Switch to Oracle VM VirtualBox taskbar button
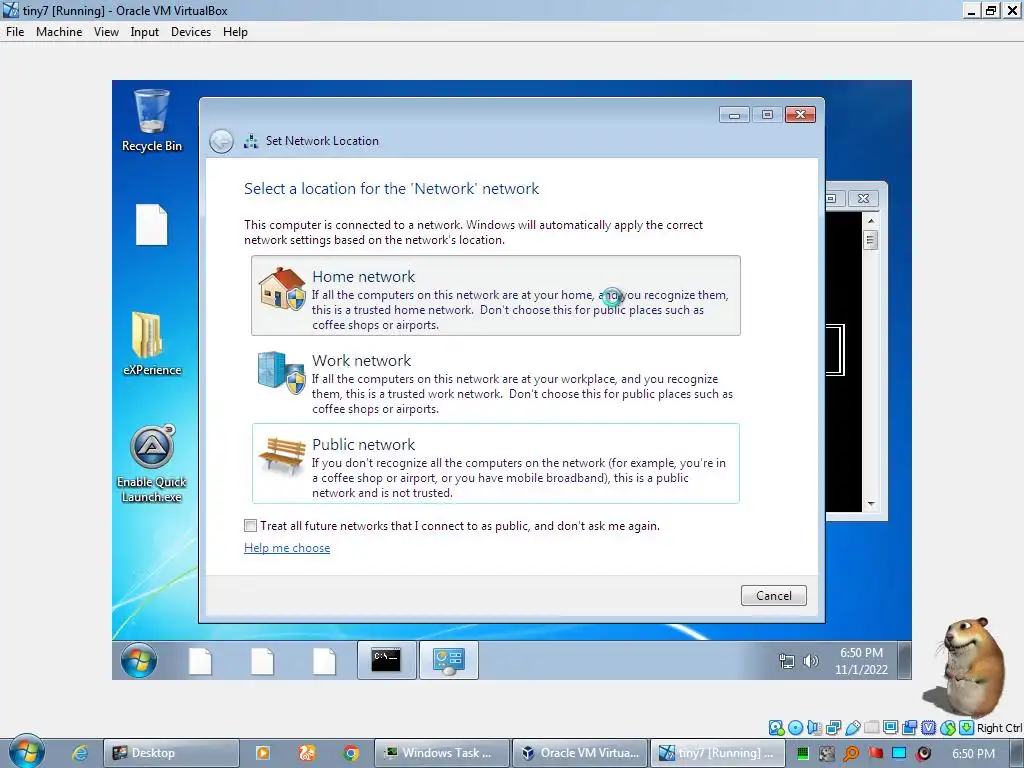The image size is (1024, 768). point(581,753)
